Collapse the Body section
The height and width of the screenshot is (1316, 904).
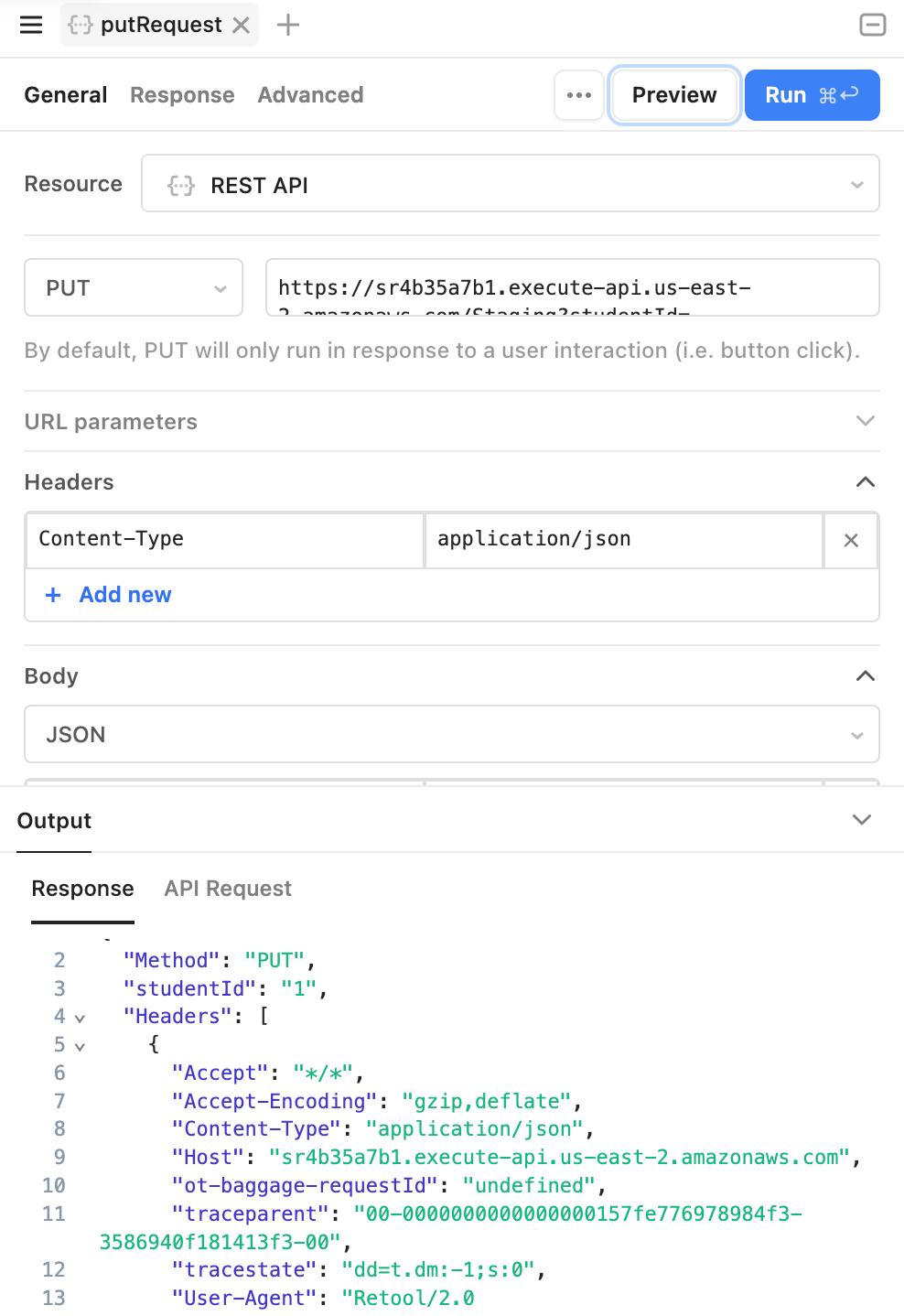[865, 676]
